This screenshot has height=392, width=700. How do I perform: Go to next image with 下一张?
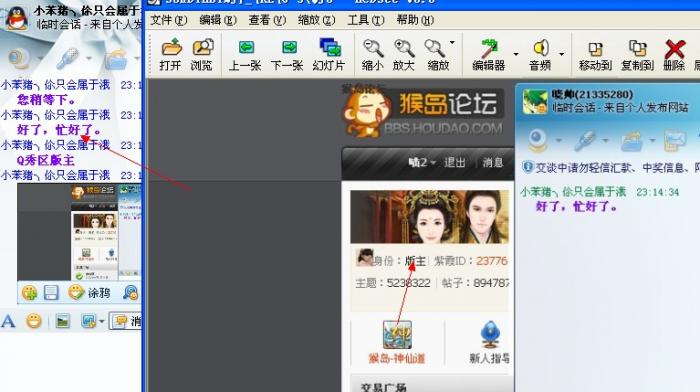click(x=288, y=54)
